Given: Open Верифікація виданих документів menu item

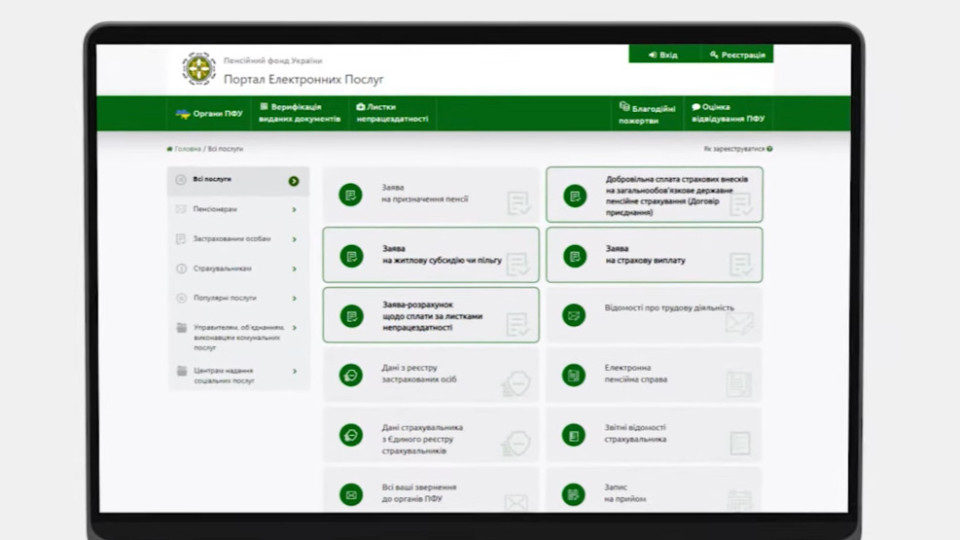Looking at the screenshot, I should (x=299, y=113).
